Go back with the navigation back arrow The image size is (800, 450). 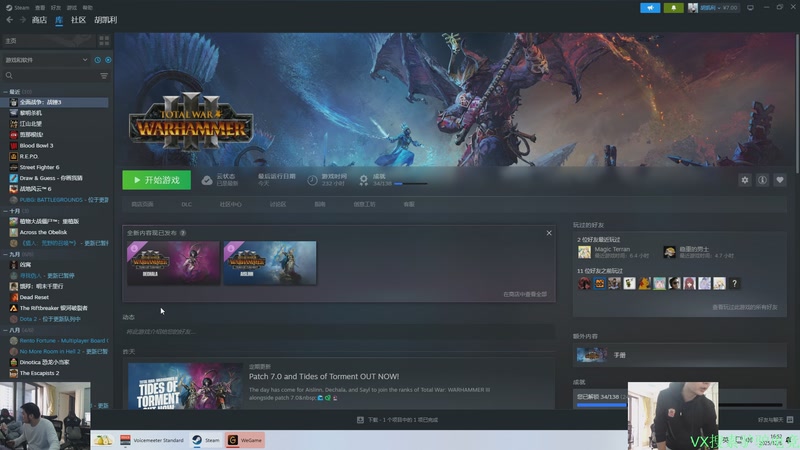pos(10,19)
